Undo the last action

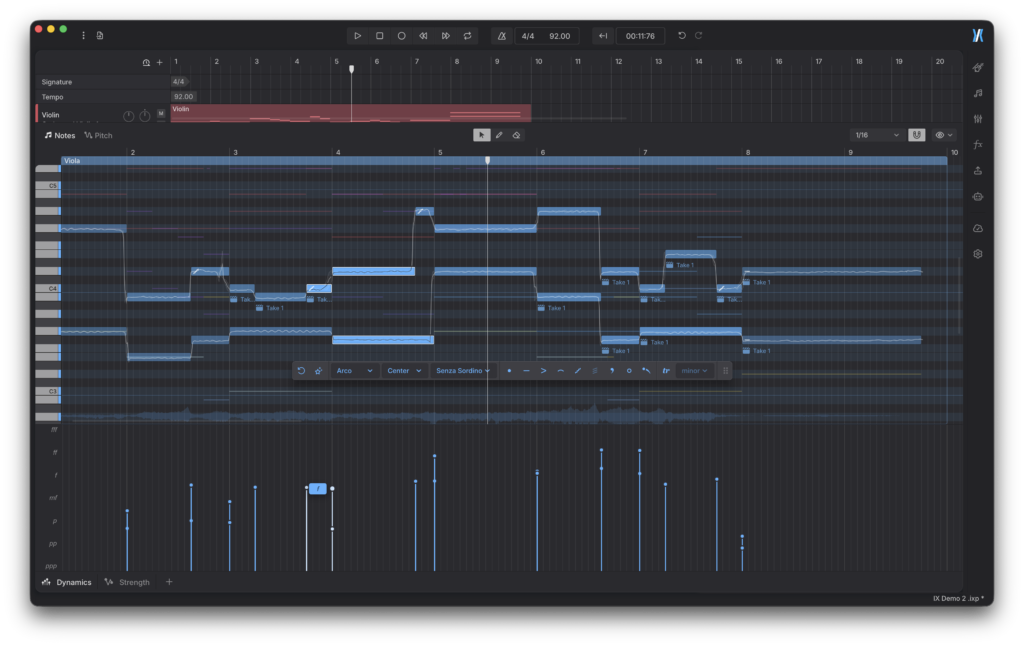point(682,35)
